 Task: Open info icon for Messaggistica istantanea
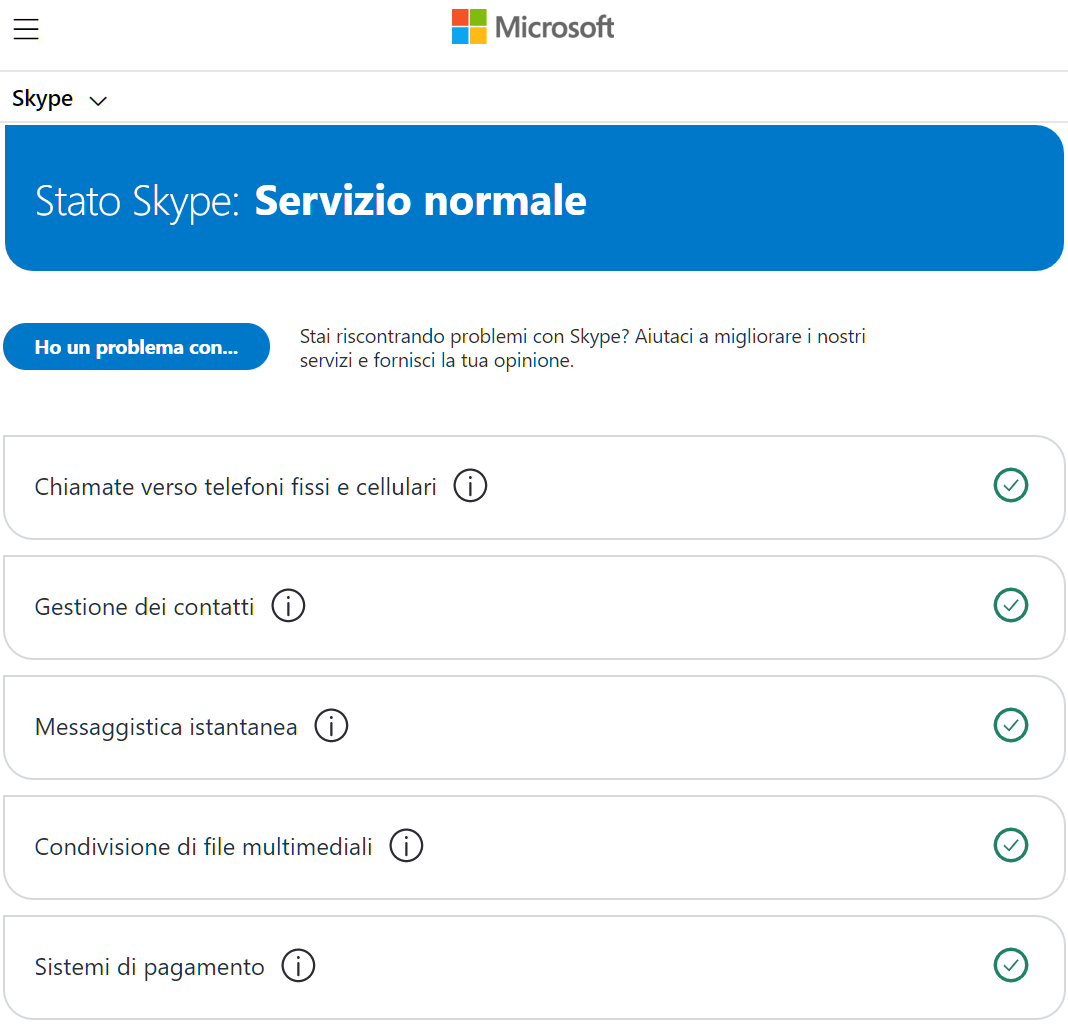[331, 726]
